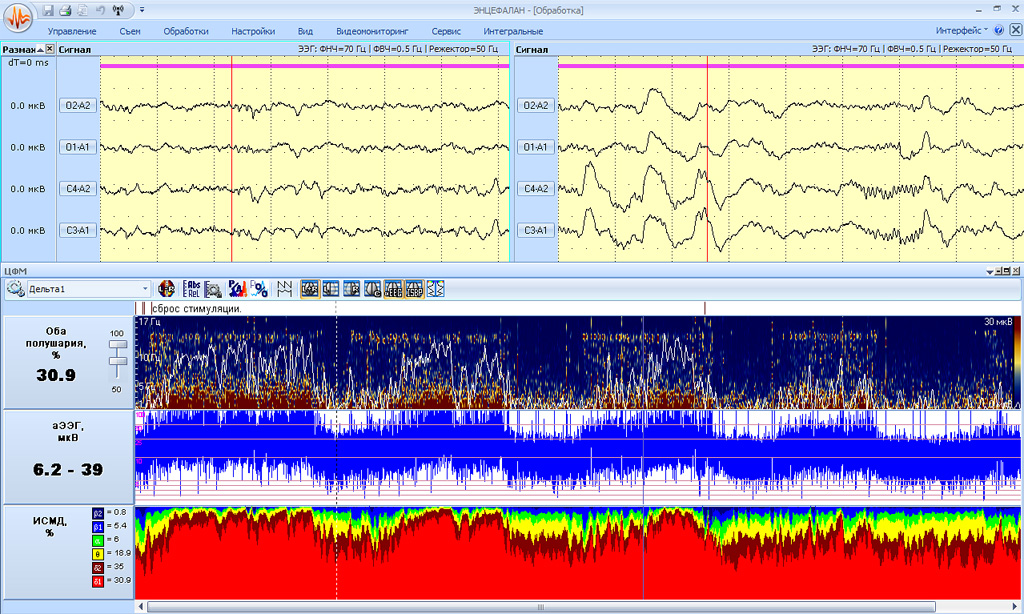Click the gear icon beside Дельта1 box
Screen dimensions: 1024x614
click(16, 289)
